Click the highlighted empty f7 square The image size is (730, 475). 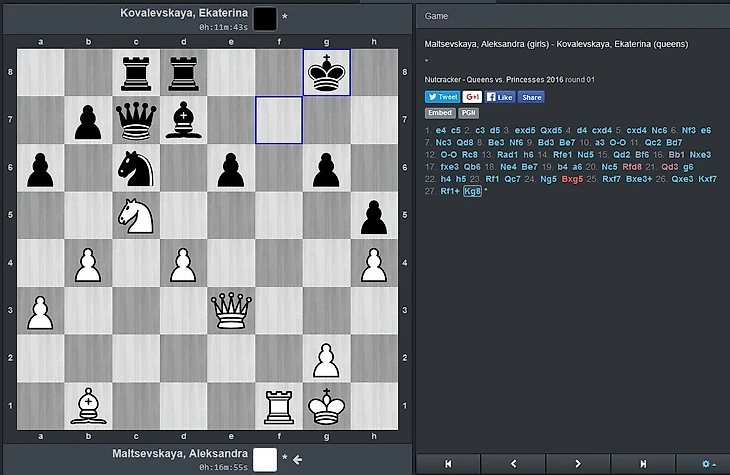(279, 121)
